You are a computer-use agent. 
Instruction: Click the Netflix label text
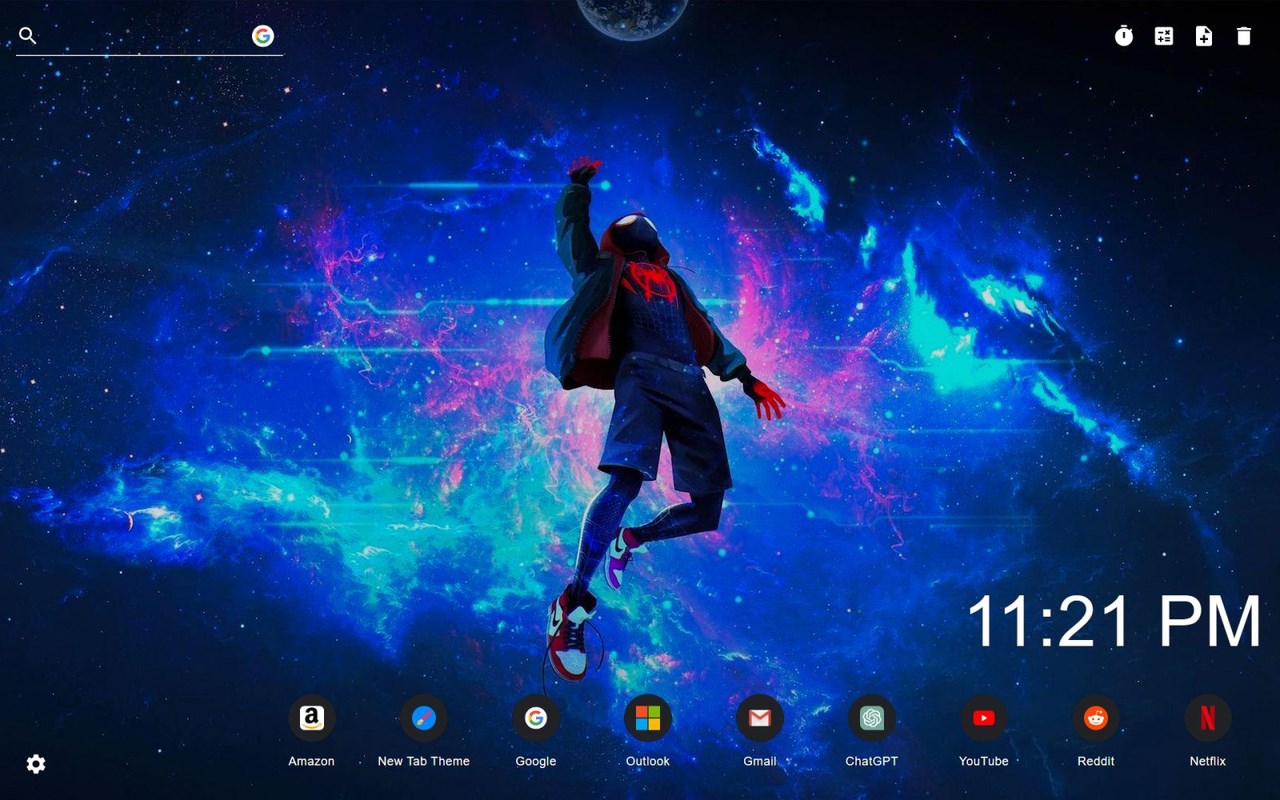pyautogui.click(x=1208, y=761)
